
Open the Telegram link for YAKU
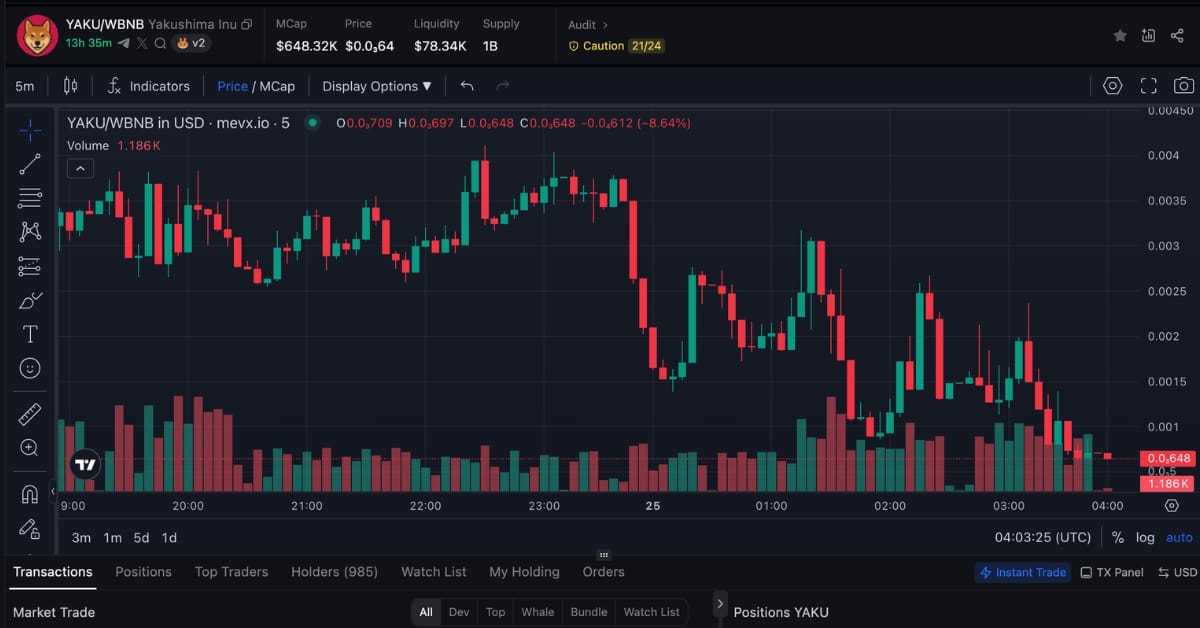(x=124, y=43)
